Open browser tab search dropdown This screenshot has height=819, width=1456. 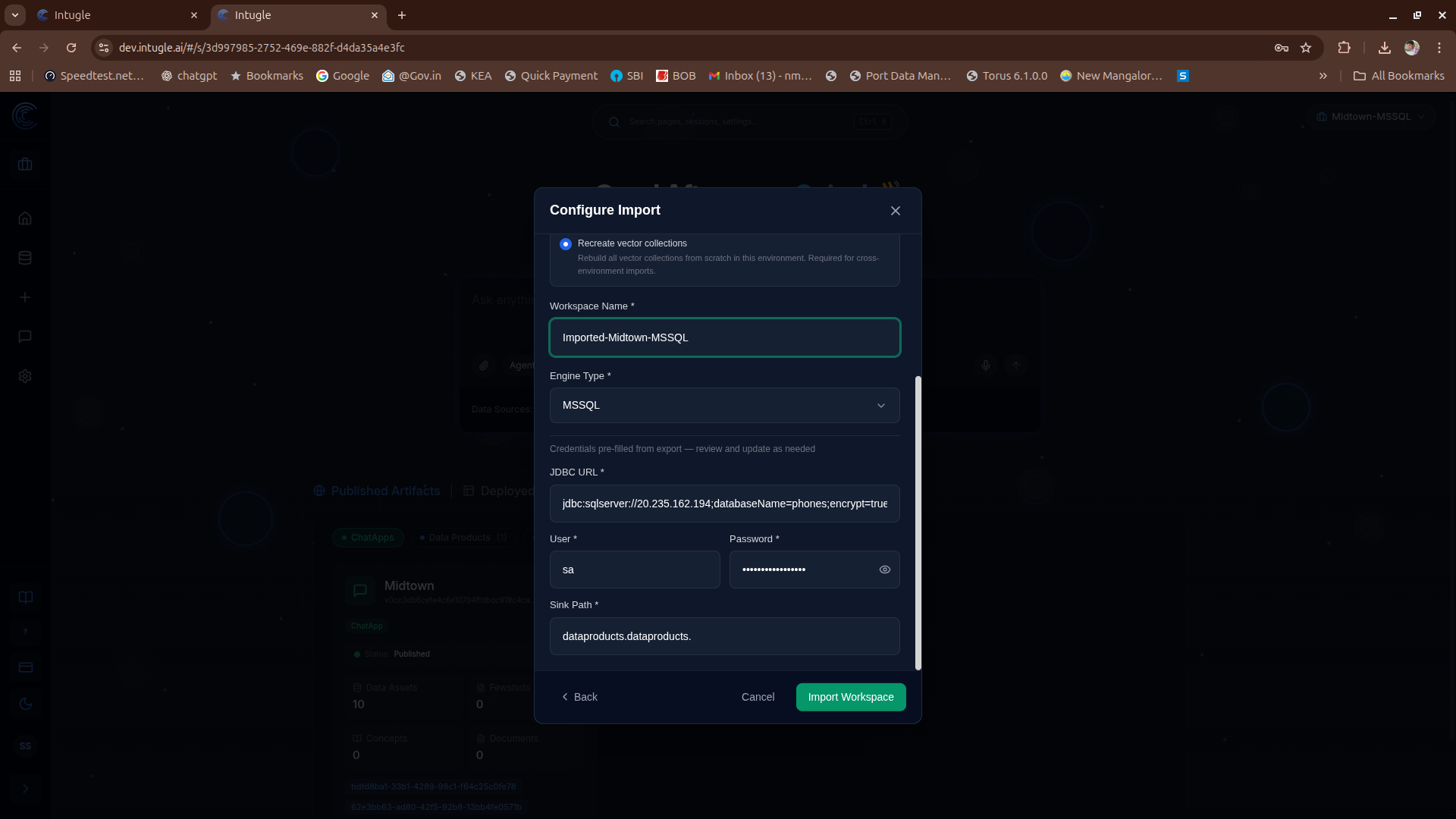tap(14, 15)
